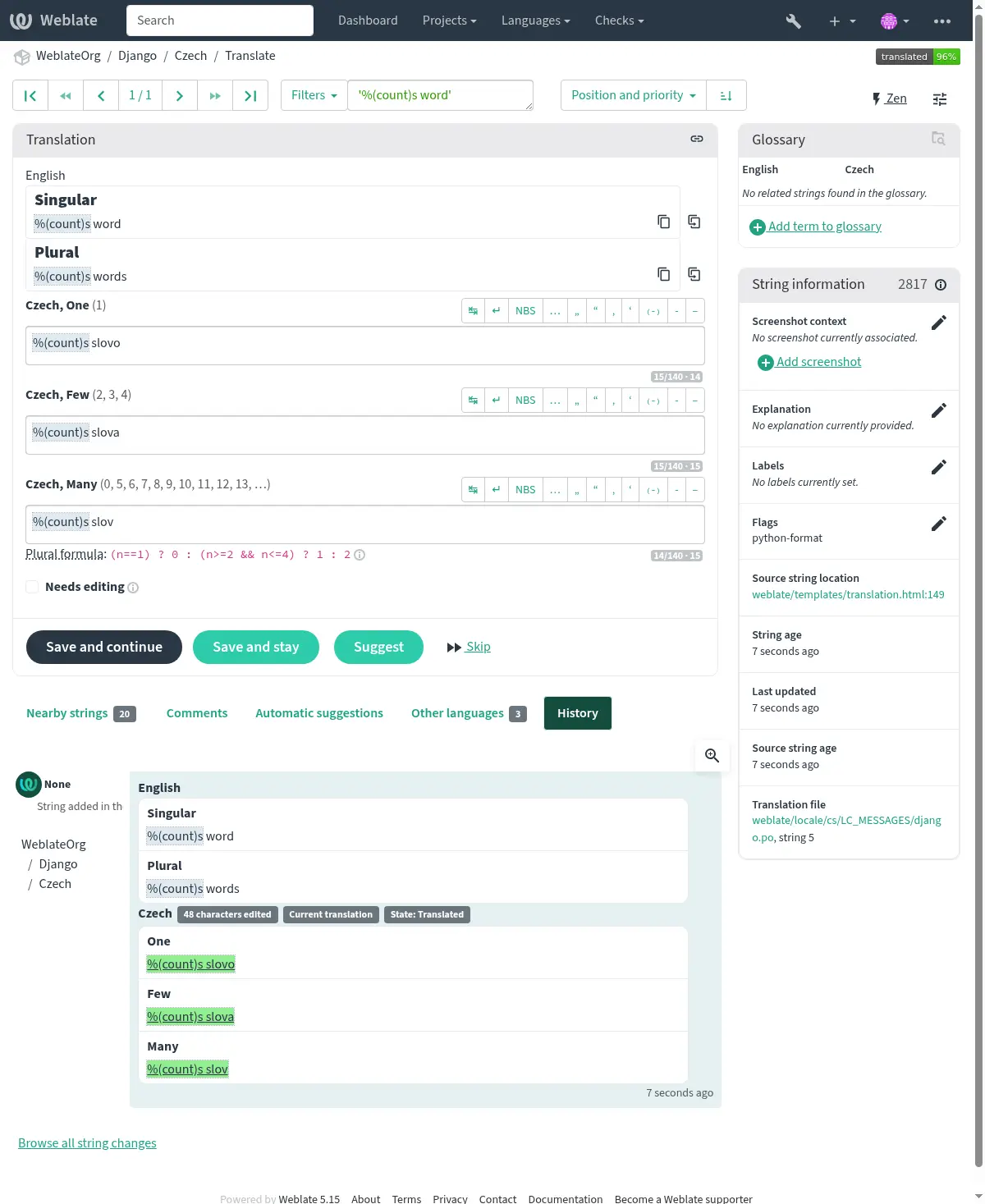Viewport: 985px width, 1204px height.
Task: Clone Plural source to translation
Action: click(x=694, y=274)
